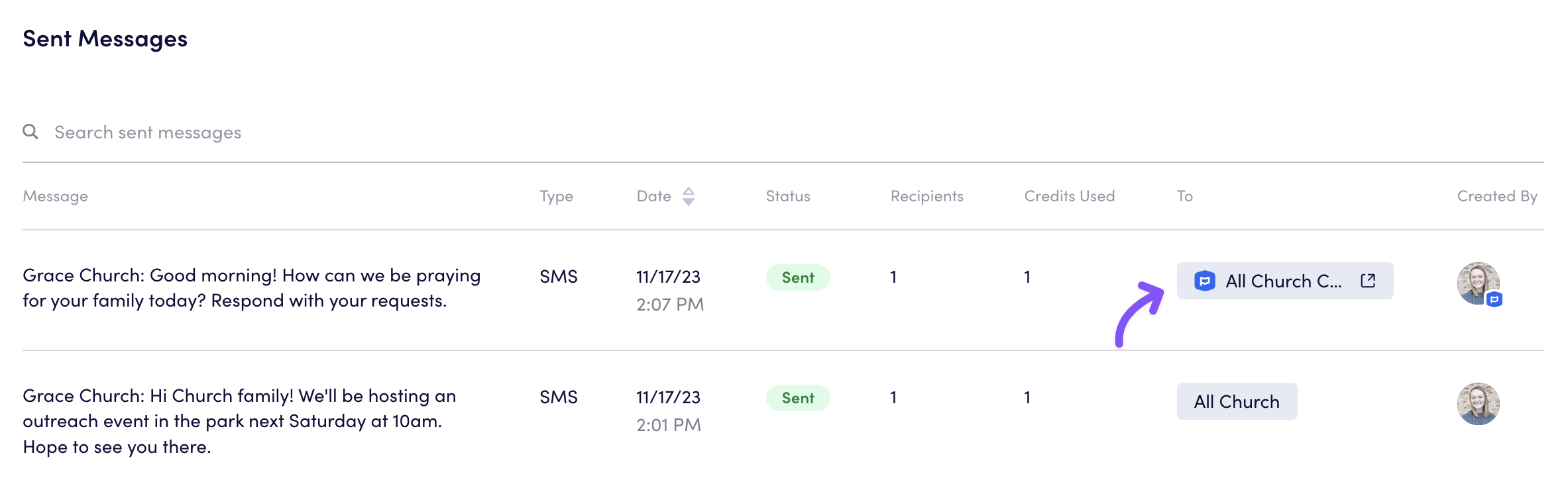Click chat badge on first creator avatar

(x=1494, y=299)
